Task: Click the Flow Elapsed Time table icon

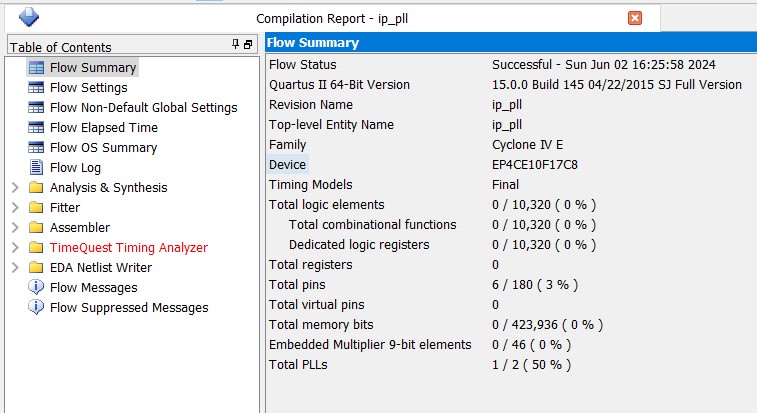Action: pos(37,128)
